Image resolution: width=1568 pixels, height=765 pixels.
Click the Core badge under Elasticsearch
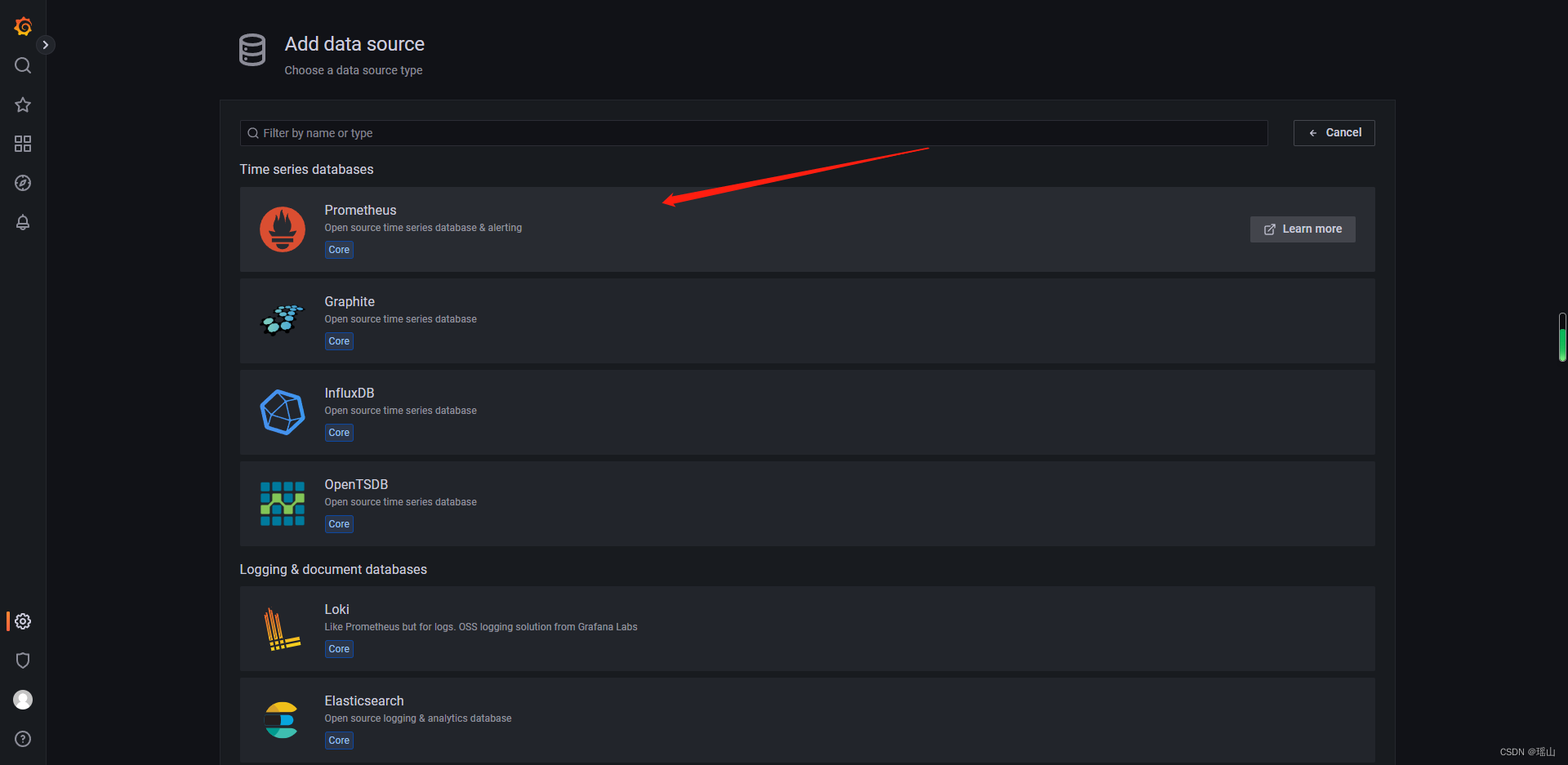pyautogui.click(x=339, y=741)
